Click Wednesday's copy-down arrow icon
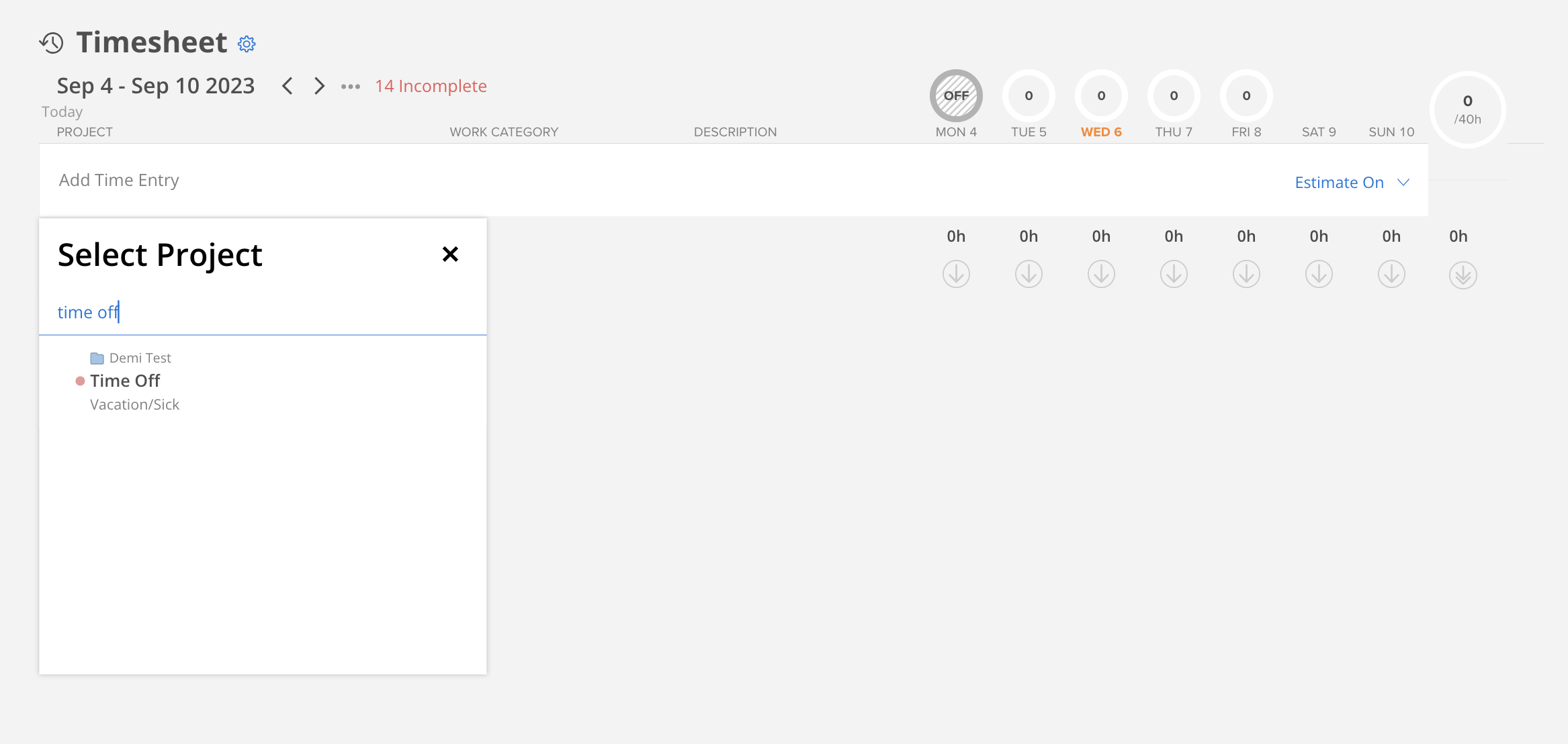 (x=1101, y=275)
